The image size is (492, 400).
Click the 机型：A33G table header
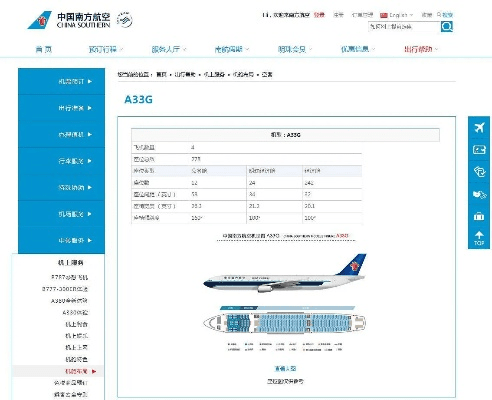coord(285,135)
